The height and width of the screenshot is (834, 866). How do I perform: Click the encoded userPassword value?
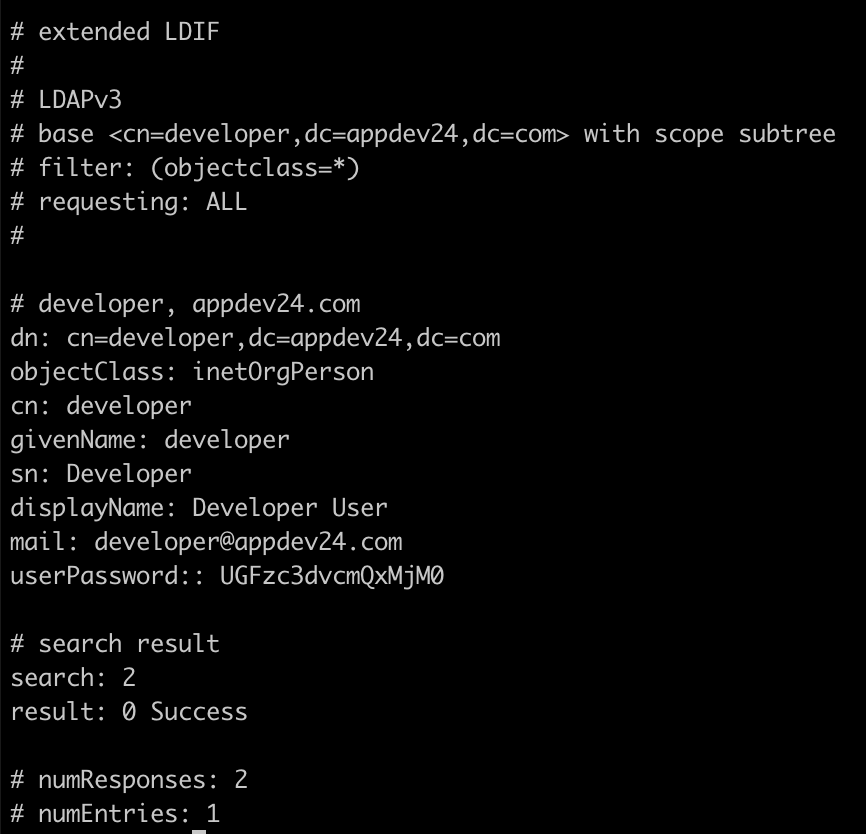point(331,576)
